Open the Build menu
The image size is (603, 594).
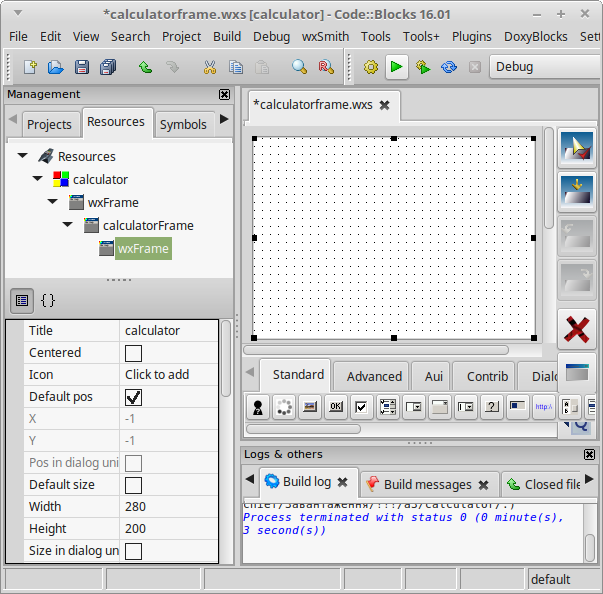[x=227, y=37]
